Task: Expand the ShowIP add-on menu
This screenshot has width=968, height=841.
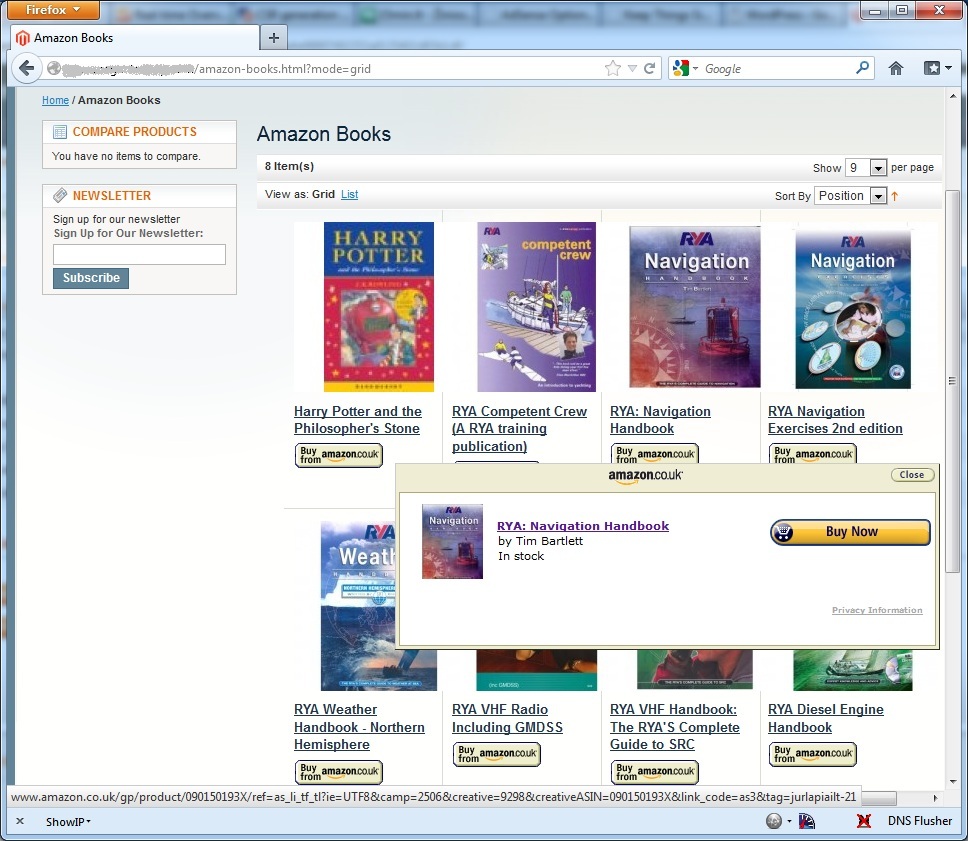Action: (x=68, y=822)
